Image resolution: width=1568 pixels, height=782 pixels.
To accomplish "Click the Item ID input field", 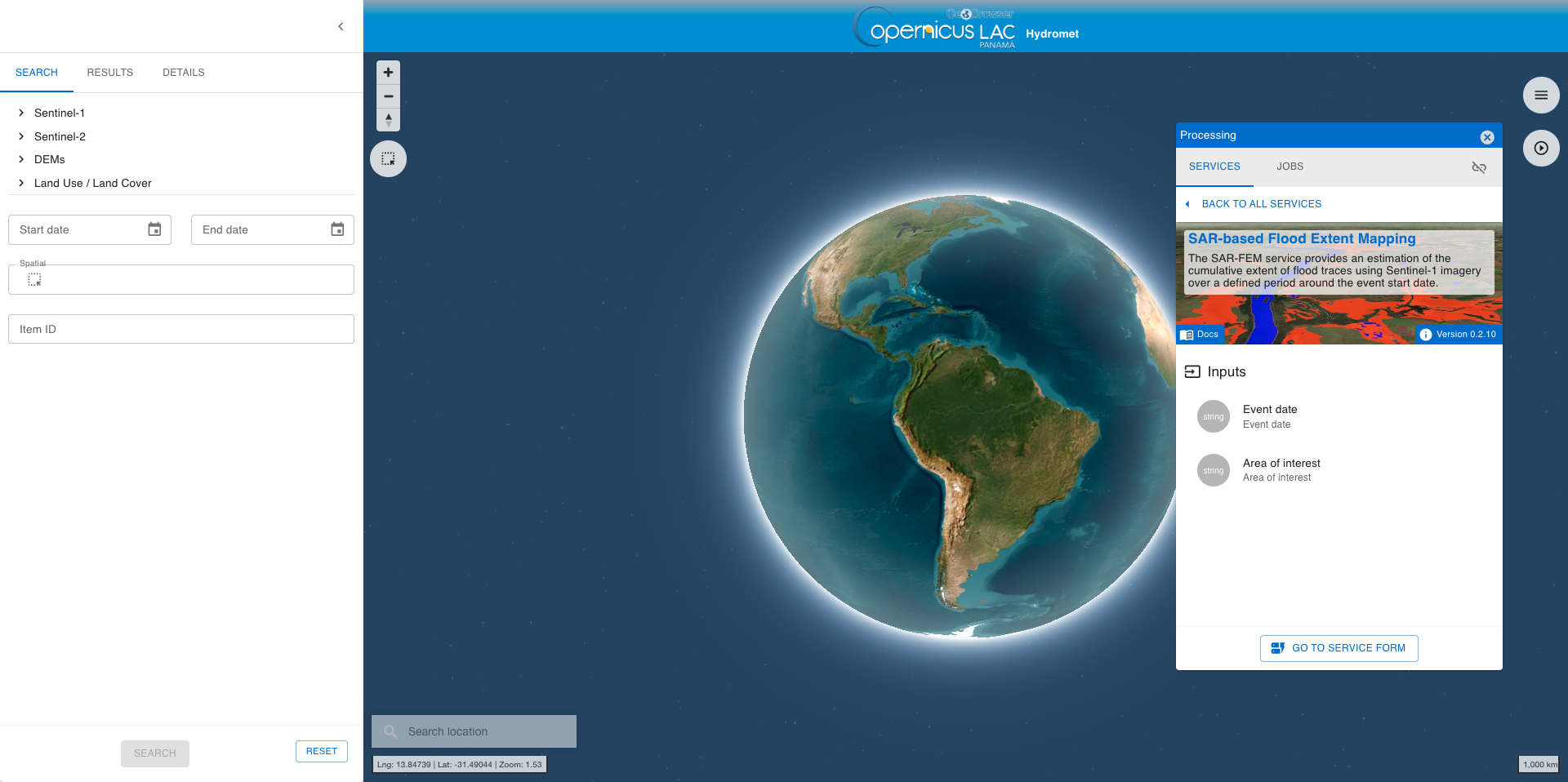I will pos(180,329).
